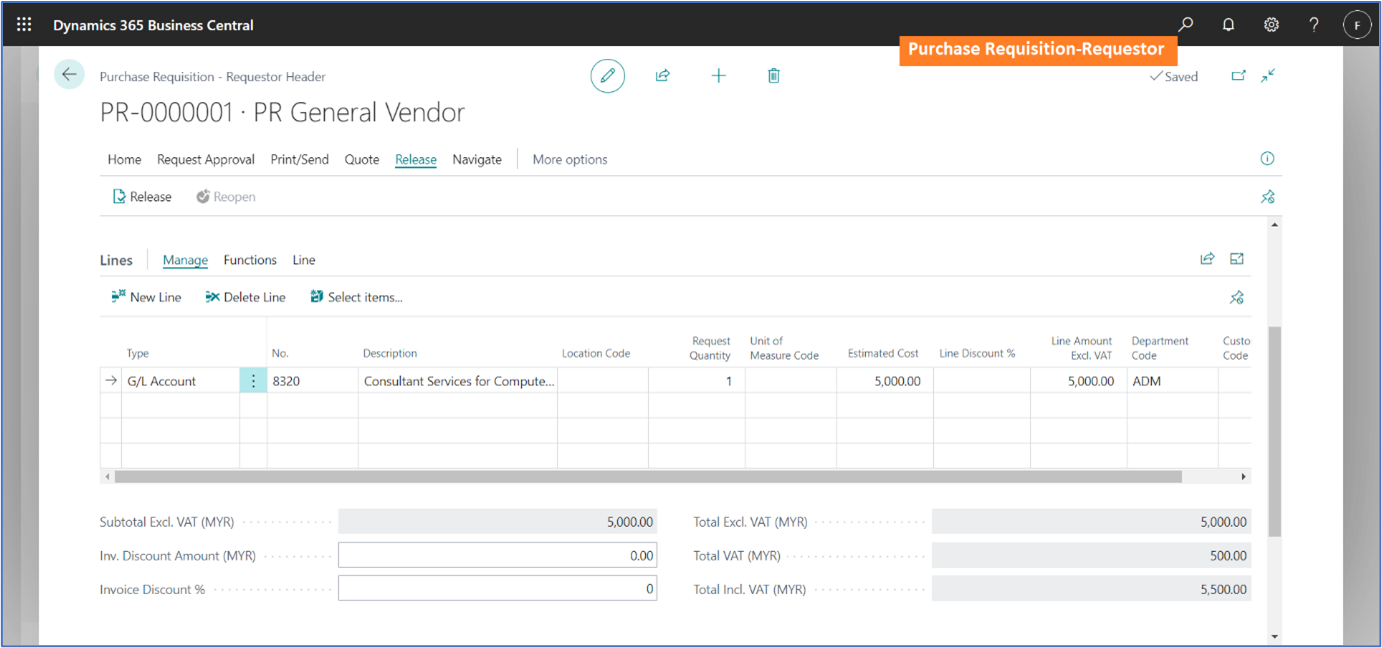Open the app launcher waffle icon
Viewport: 1382px width, 648px height.
coord(24,25)
